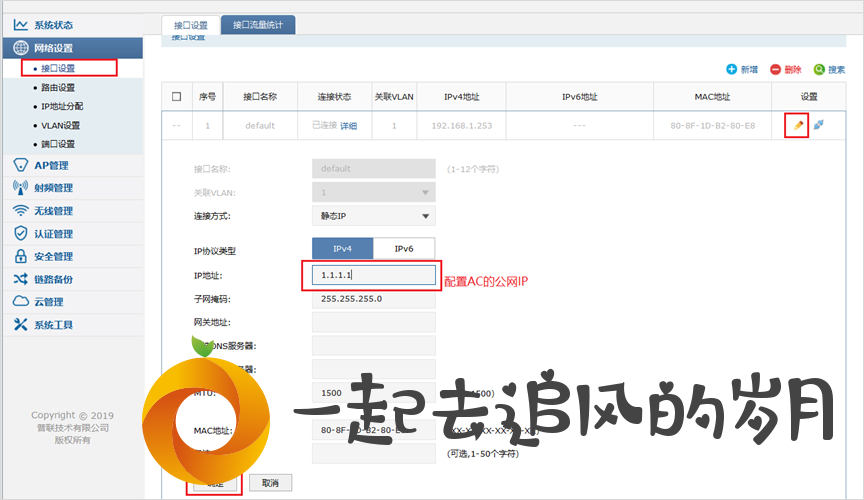Click the DNS服务器 input field
The height and width of the screenshot is (500, 864).
(x=374, y=346)
